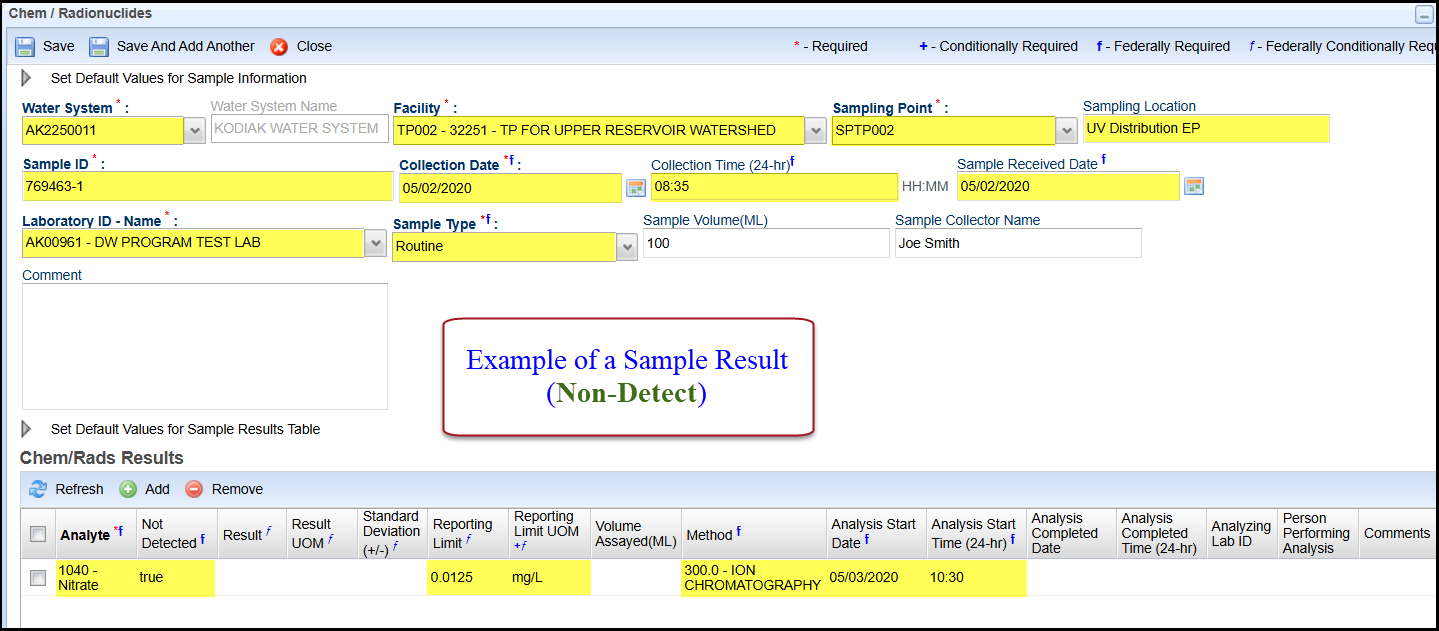
Task: Open the Sample Type dropdown
Action: [x=627, y=247]
